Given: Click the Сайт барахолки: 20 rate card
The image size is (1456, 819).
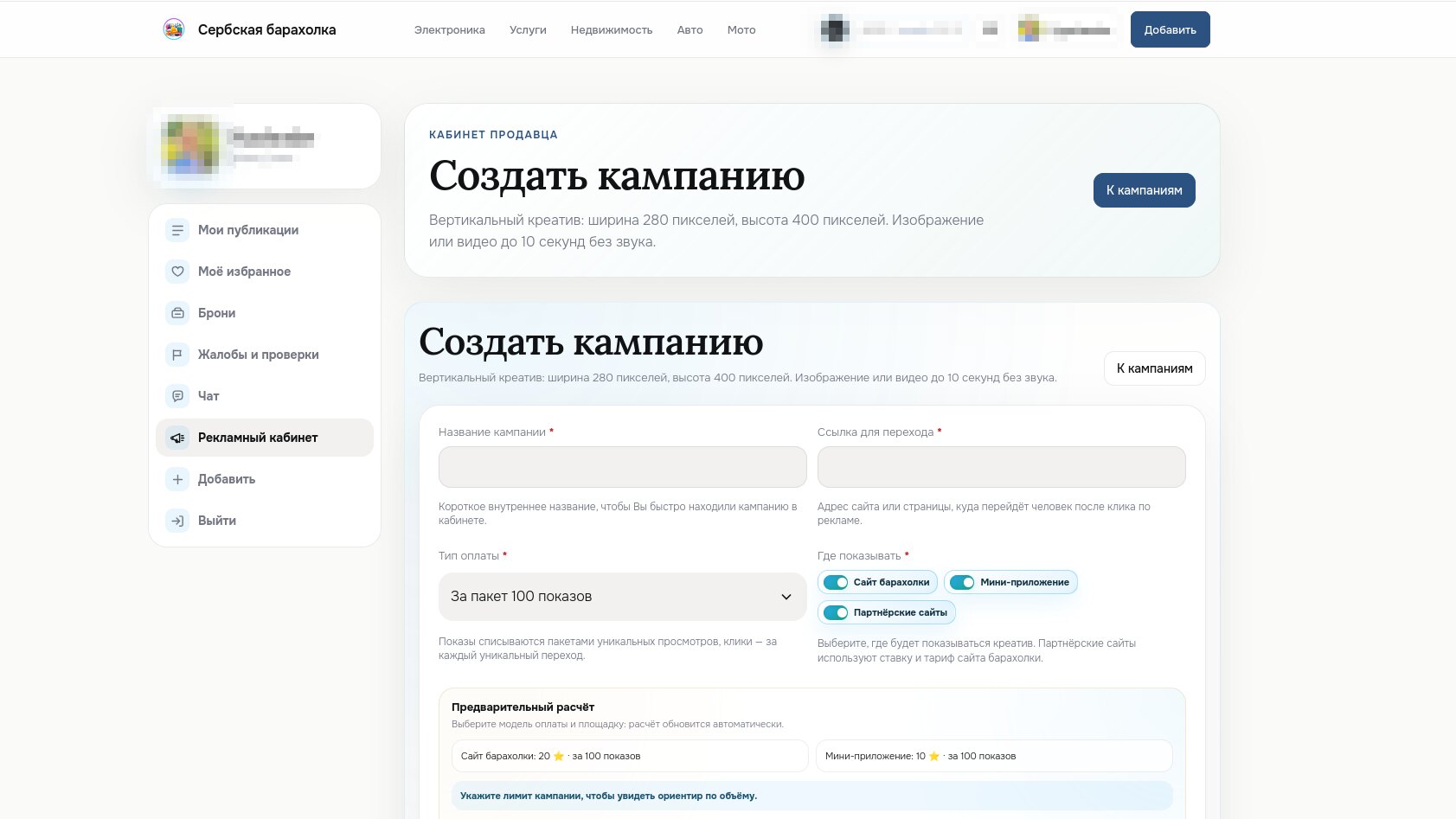Looking at the screenshot, I should (x=630, y=756).
